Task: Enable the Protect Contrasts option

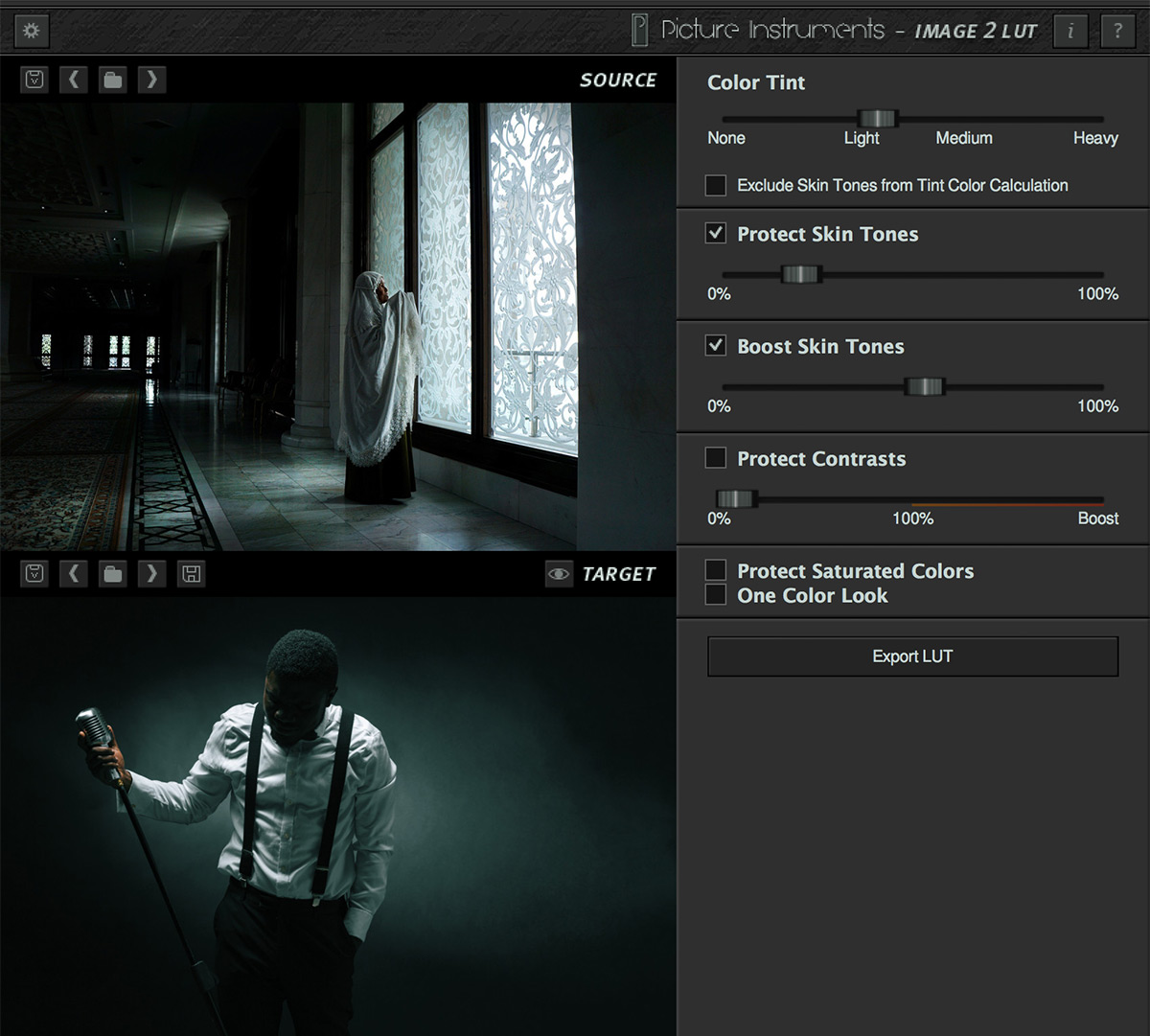Action: [715, 458]
